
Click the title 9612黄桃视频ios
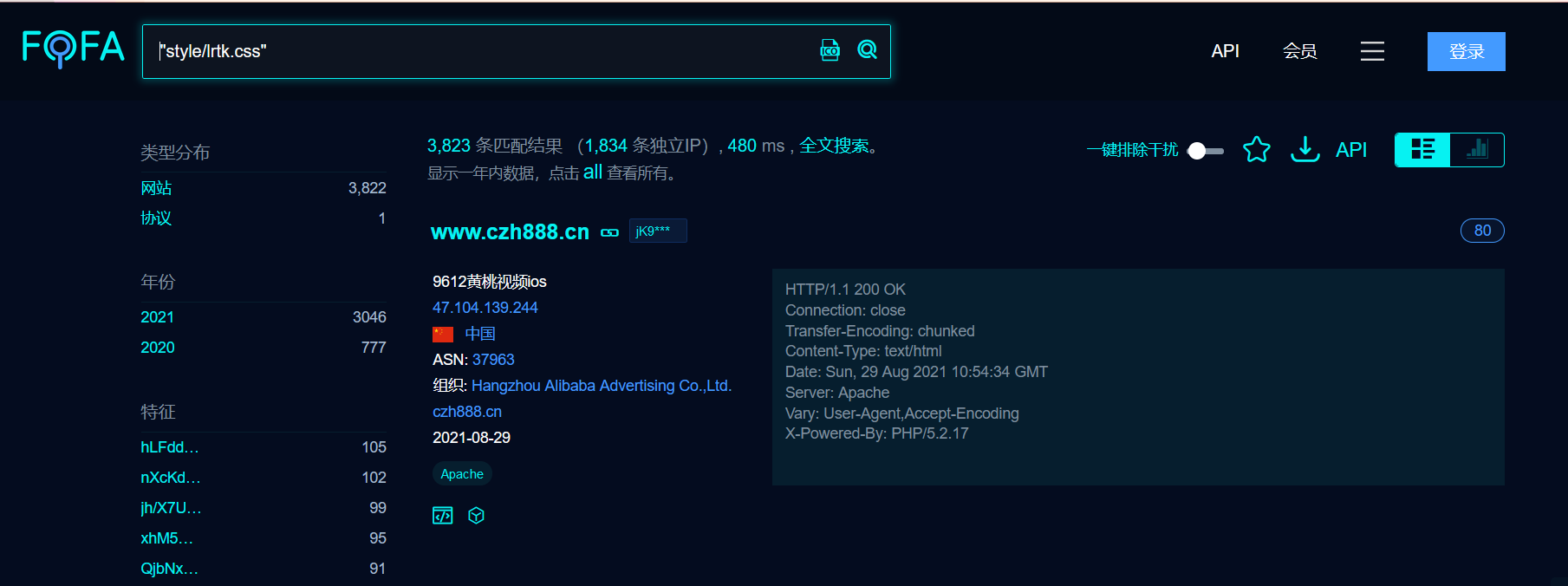click(490, 282)
